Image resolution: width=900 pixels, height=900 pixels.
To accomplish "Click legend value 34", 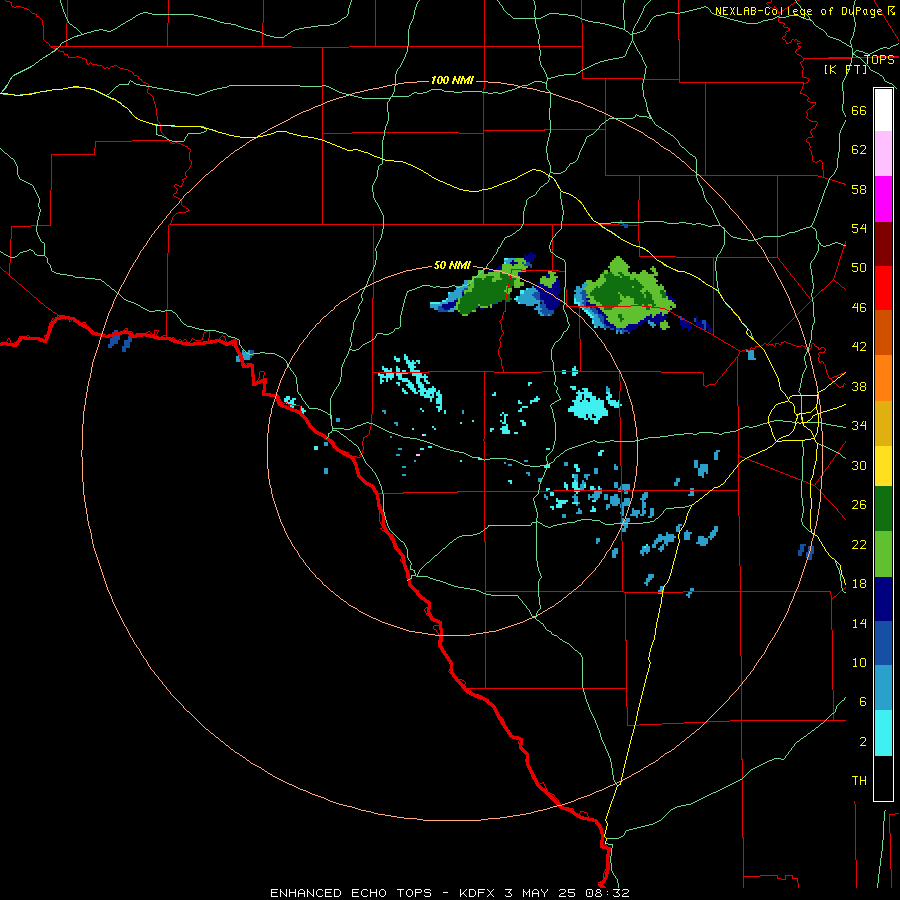I will (859, 426).
